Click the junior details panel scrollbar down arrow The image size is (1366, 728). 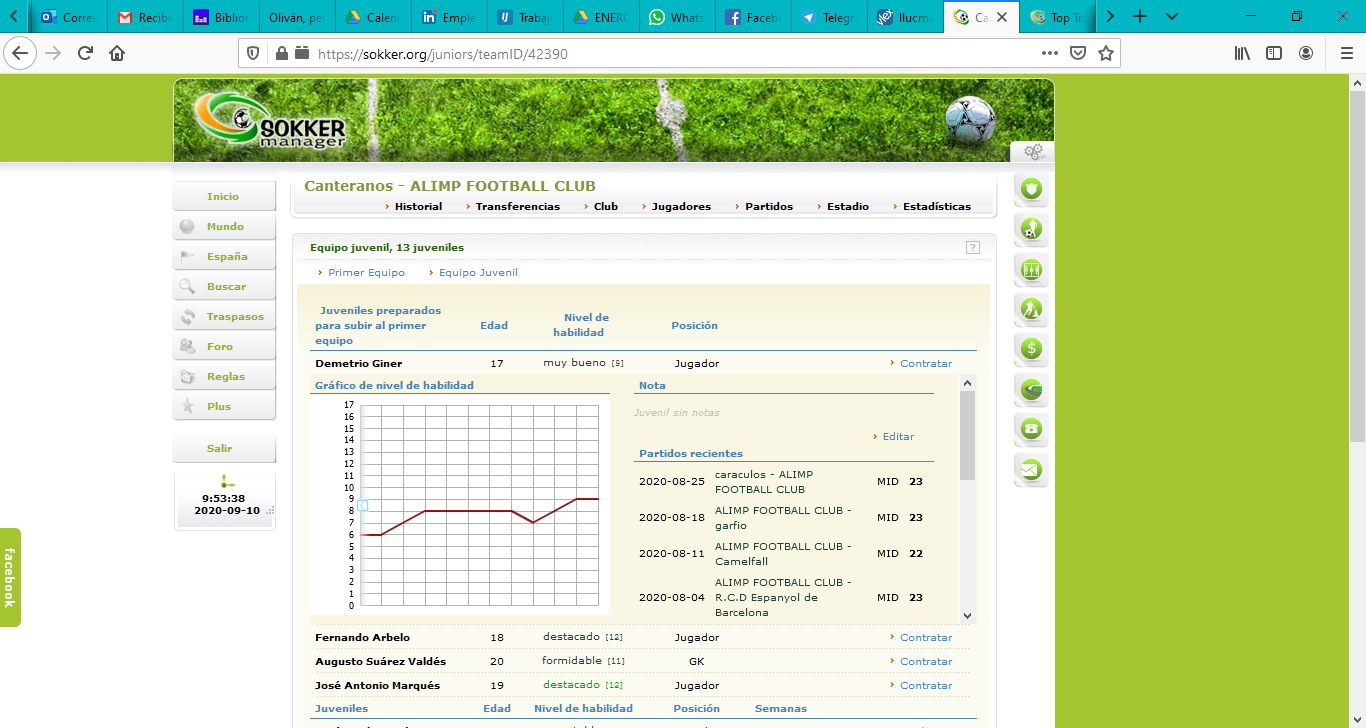click(x=967, y=616)
